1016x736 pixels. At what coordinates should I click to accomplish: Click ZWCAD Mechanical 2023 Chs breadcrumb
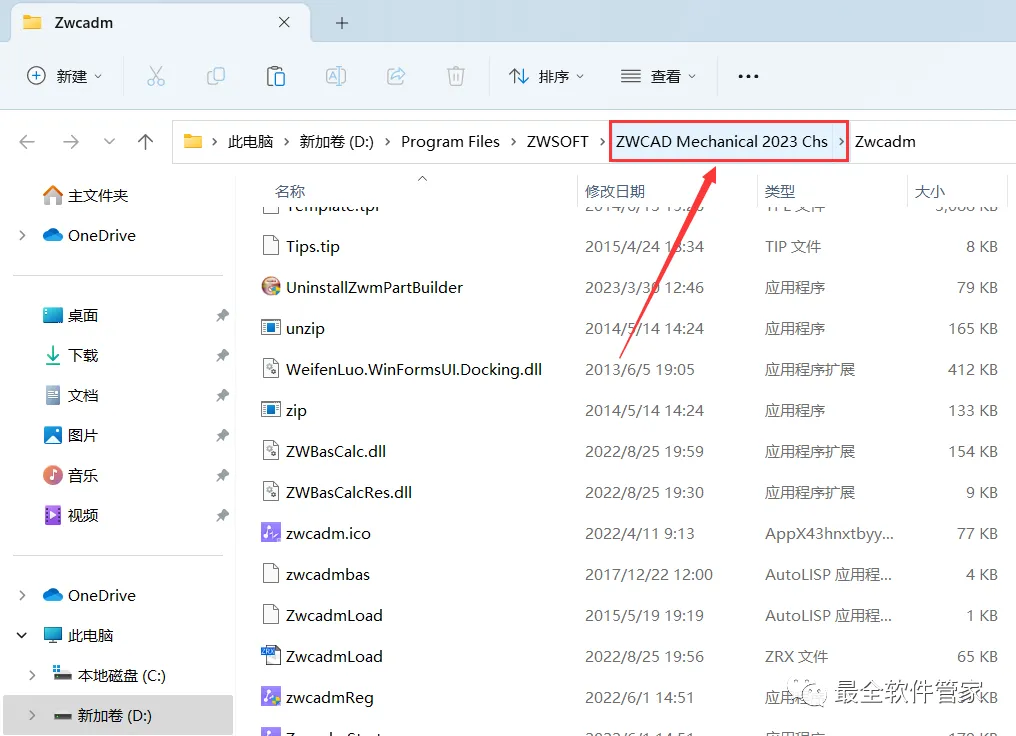tap(721, 141)
